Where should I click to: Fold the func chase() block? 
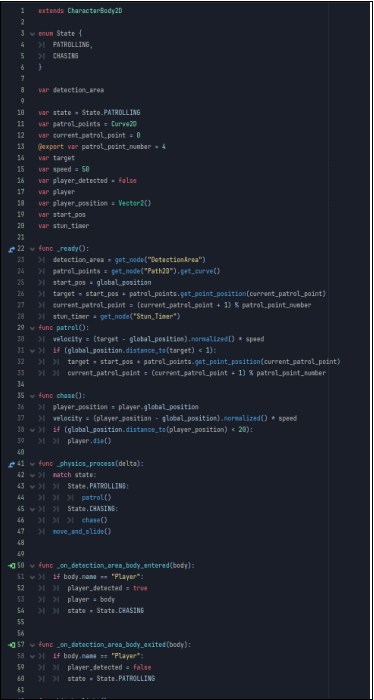(x=32, y=396)
